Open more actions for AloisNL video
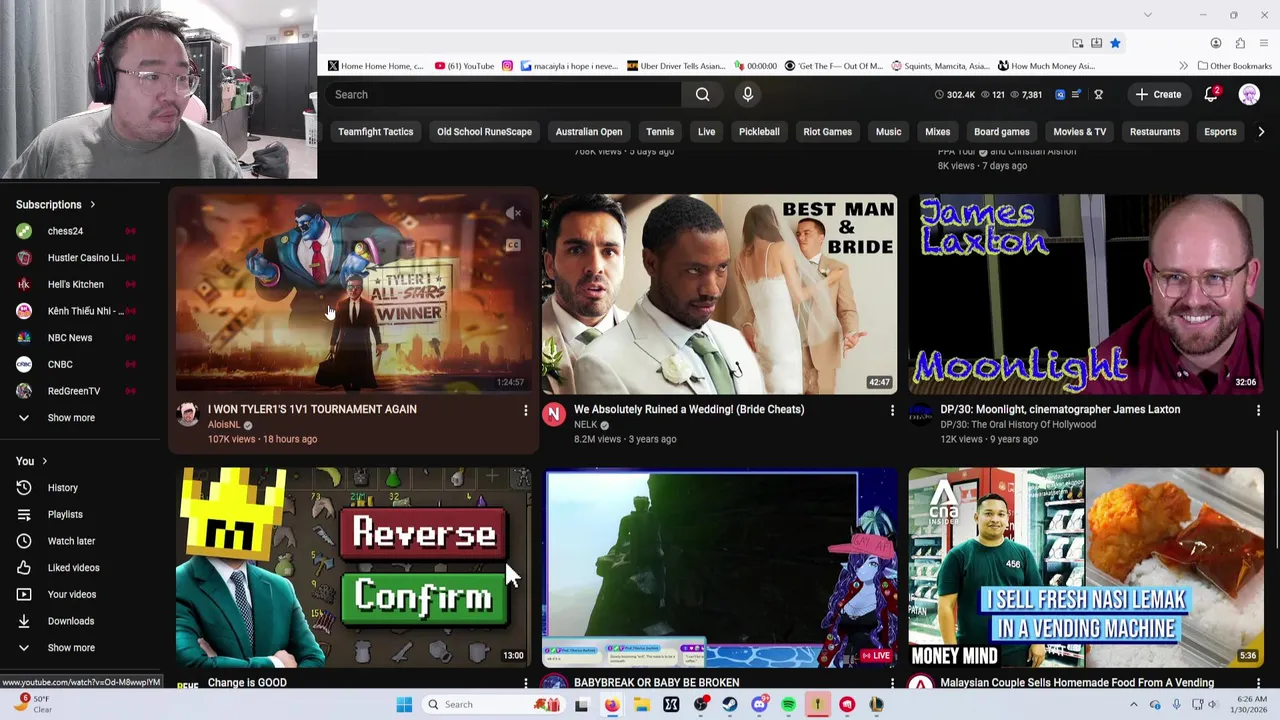The image size is (1280, 720). pos(525,410)
